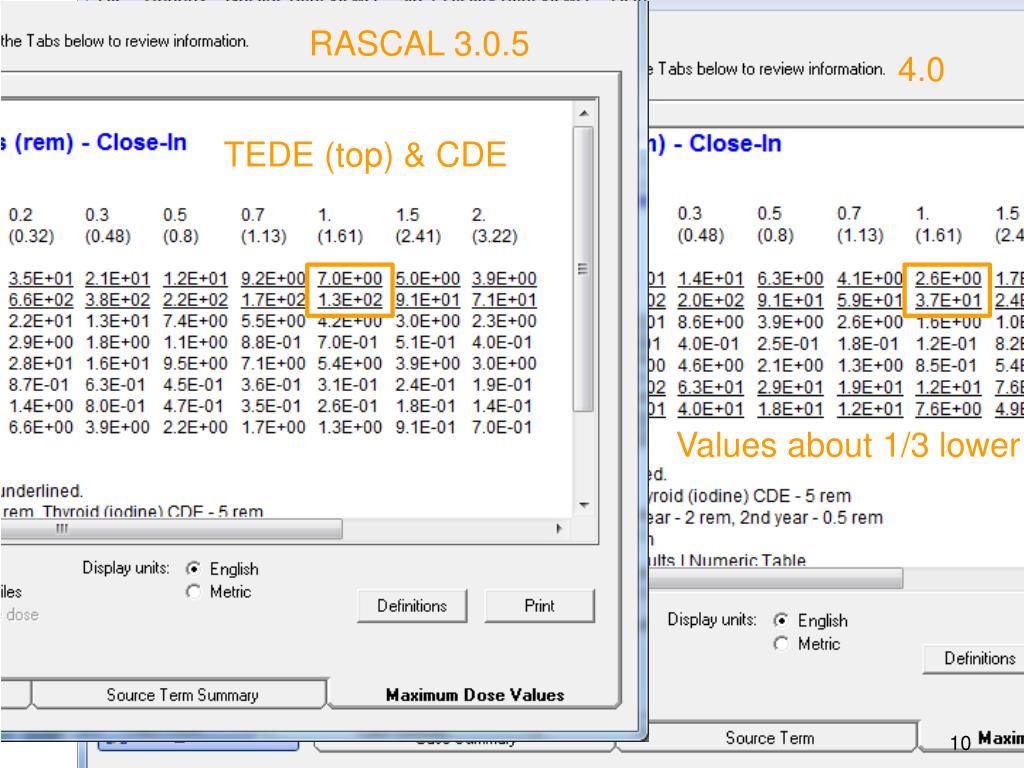Click the 2.5E-01 value in 4.0 table
This screenshot has height=768, width=1024.
click(x=790, y=344)
